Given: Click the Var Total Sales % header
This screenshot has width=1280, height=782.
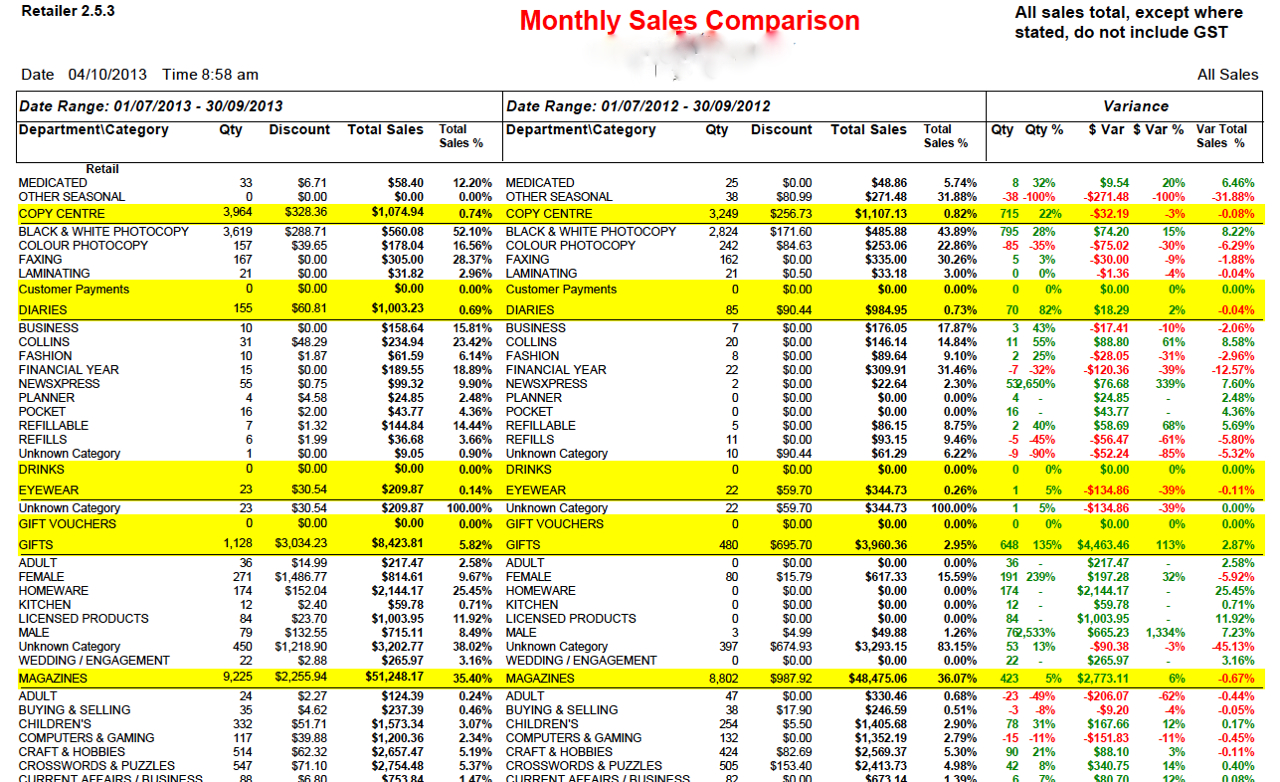Looking at the screenshot, I should click(x=1221, y=136).
